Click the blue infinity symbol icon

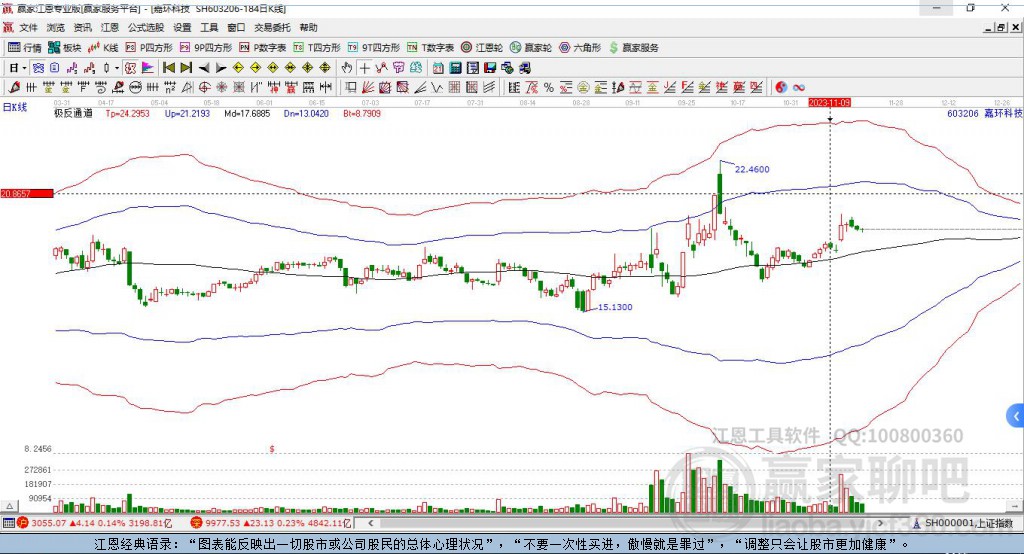tap(798, 88)
